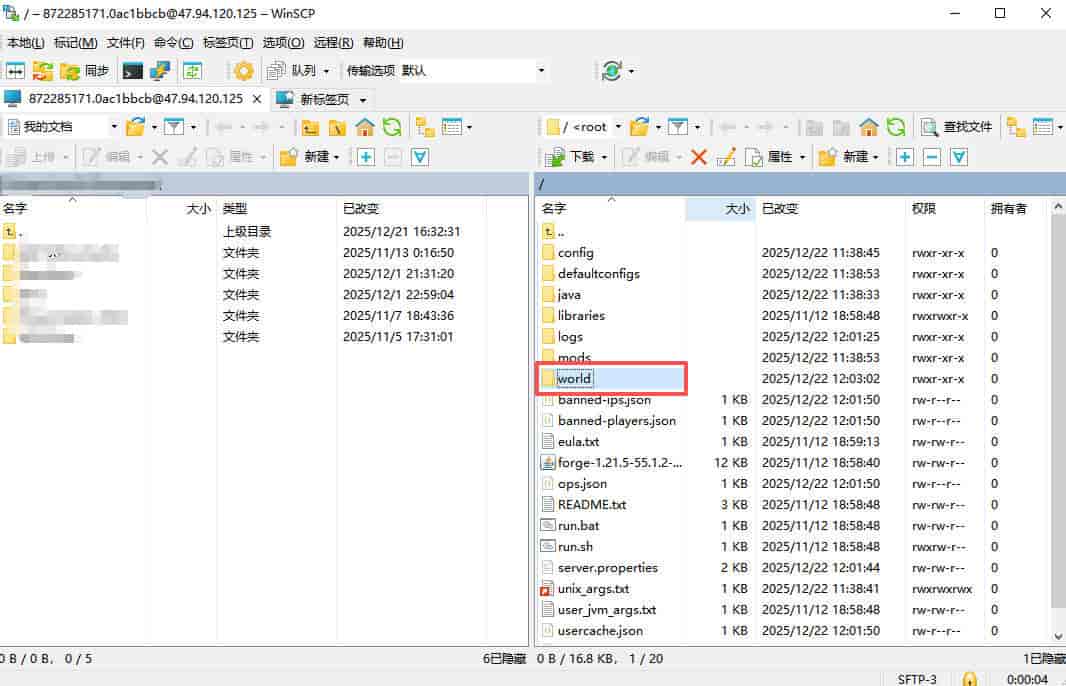1066x686 pixels.
Task: Toggle the local directory tree view
Action: tap(425, 127)
